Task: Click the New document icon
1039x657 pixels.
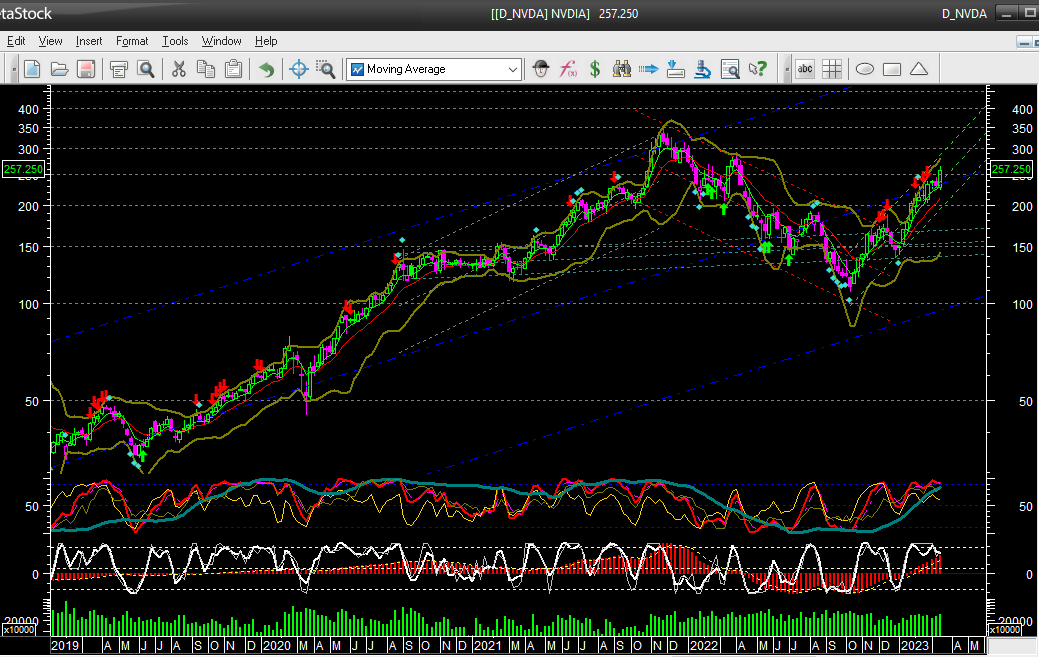Action: click(32, 69)
